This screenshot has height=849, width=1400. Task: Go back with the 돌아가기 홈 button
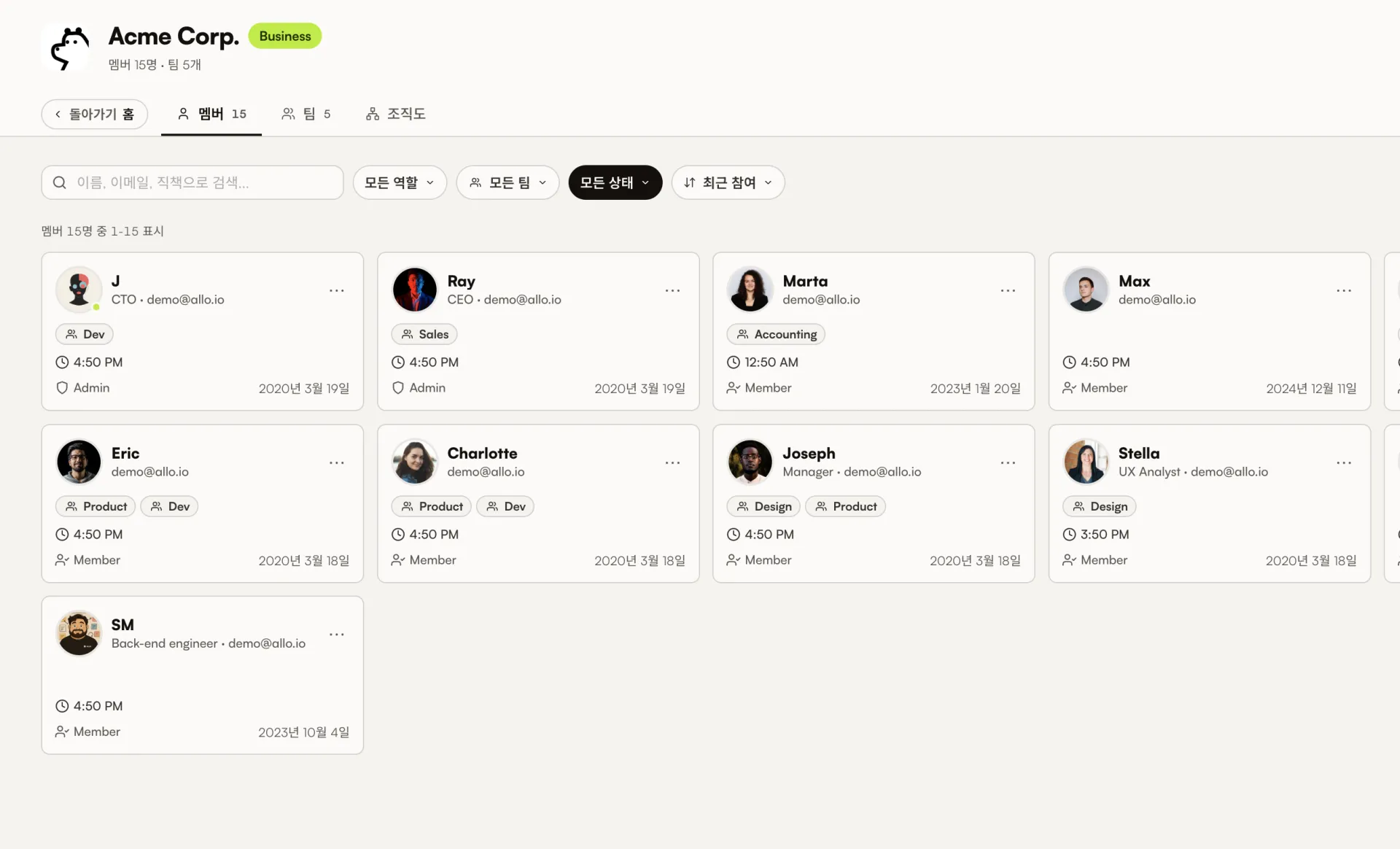coord(95,114)
